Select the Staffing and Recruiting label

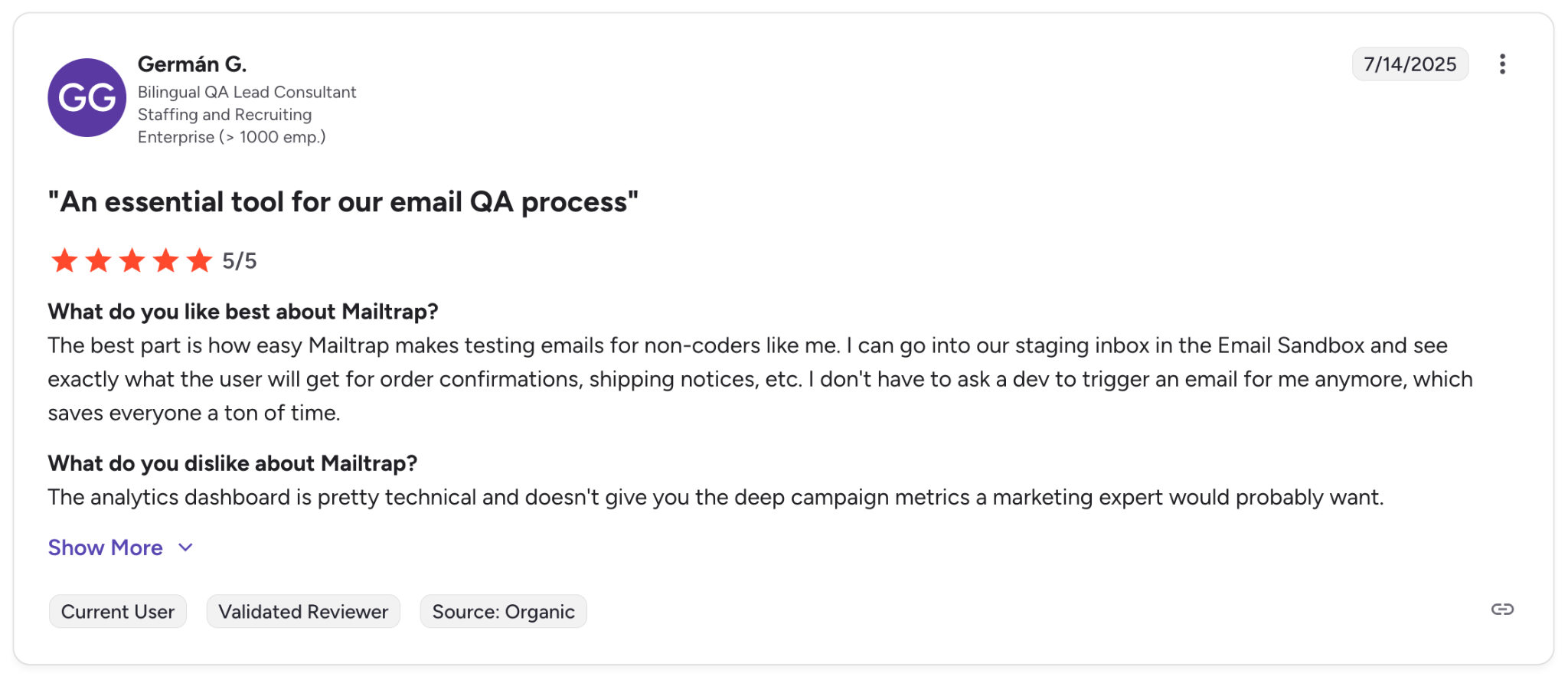click(224, 114)
